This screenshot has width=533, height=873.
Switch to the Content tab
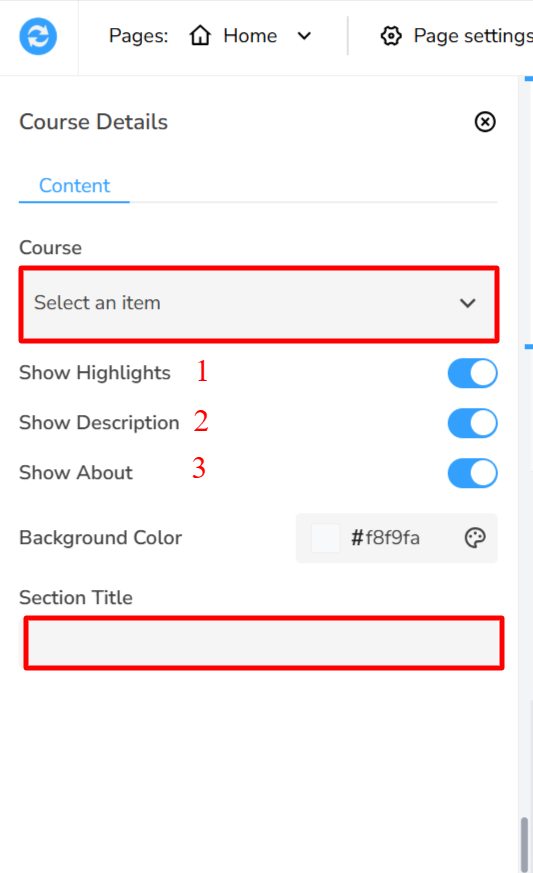click(x=74, y=186)
